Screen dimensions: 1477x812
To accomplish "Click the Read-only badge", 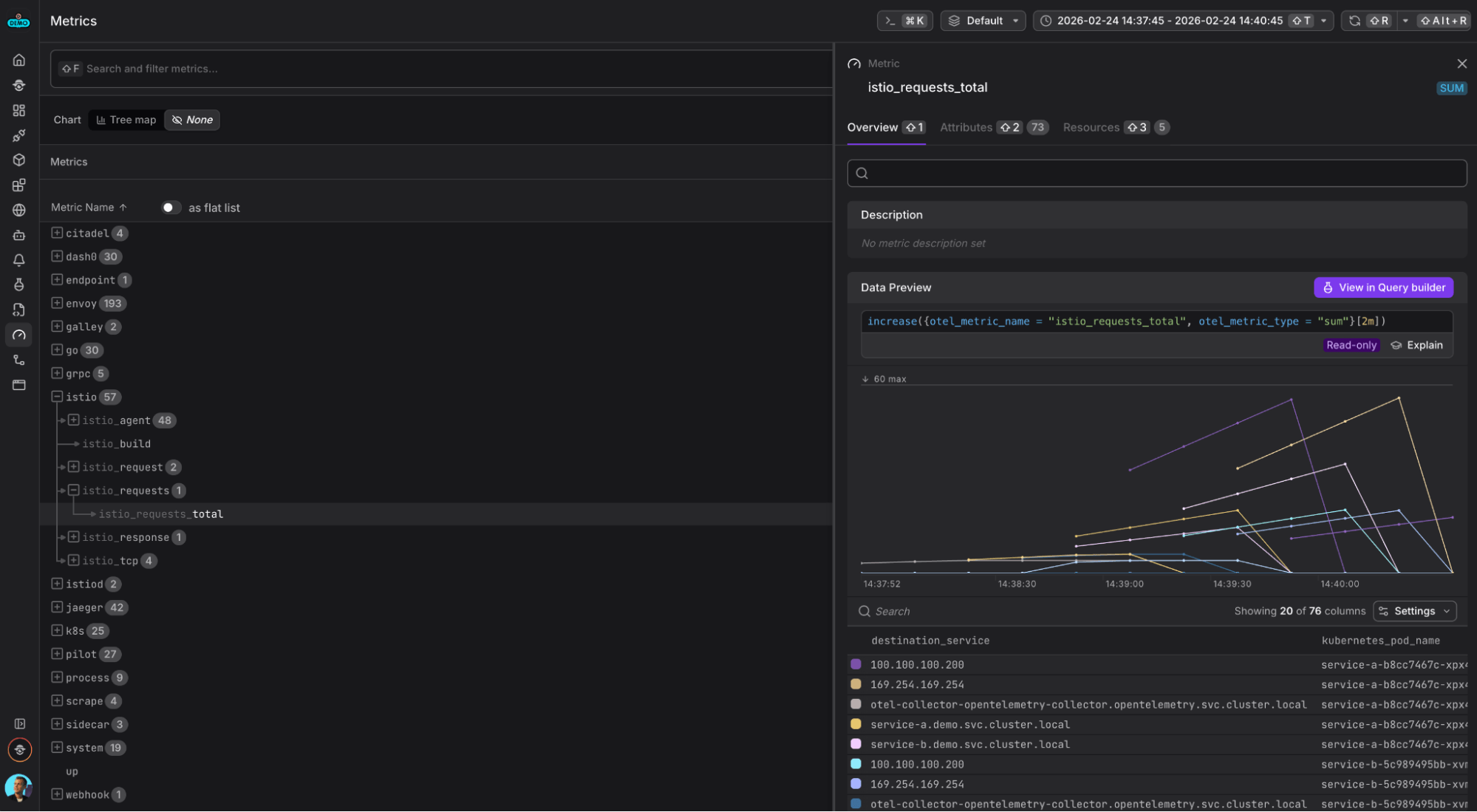I will [1351, 345].
